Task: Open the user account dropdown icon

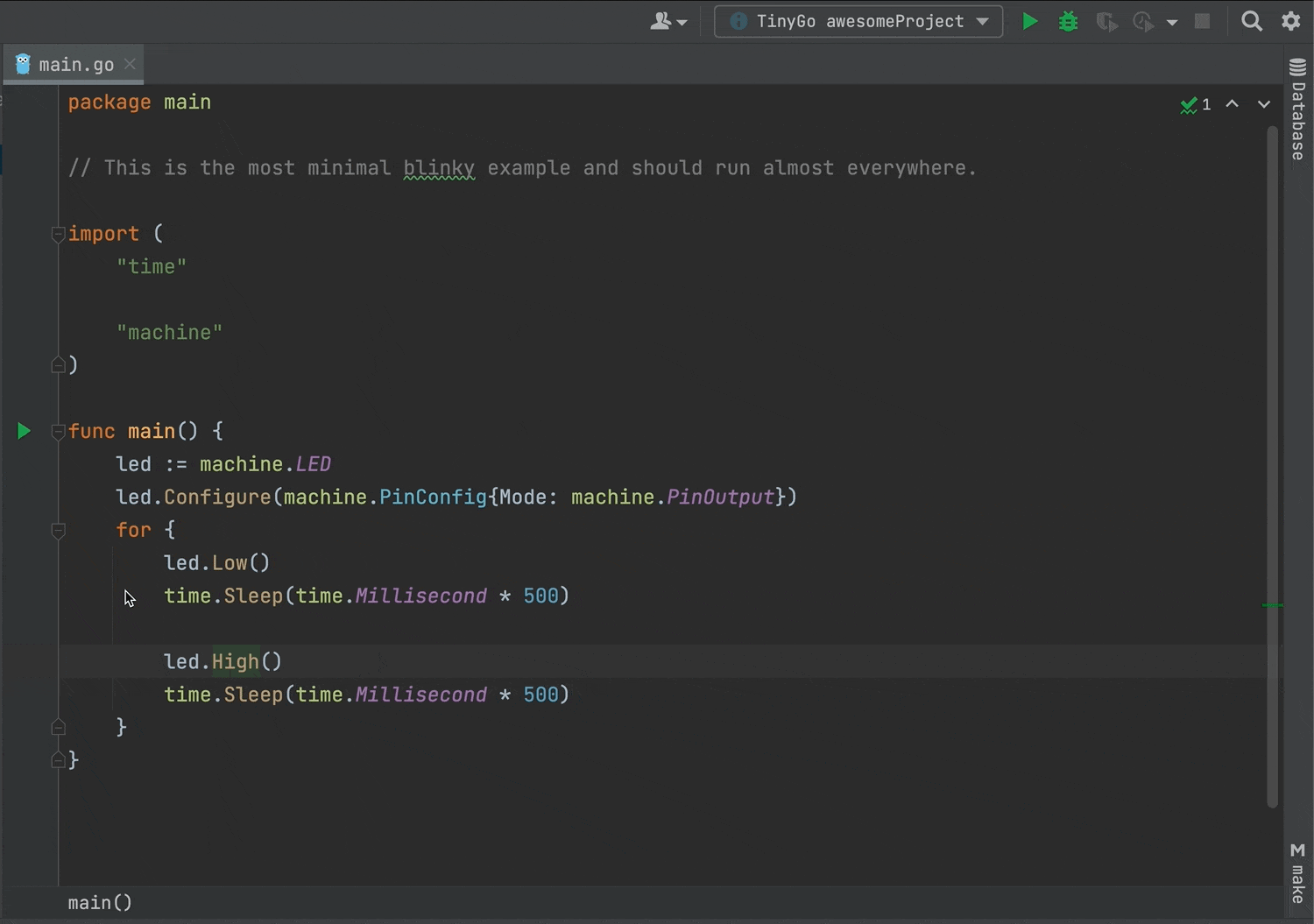Action: pyautogui.click(x=668, y=21)
